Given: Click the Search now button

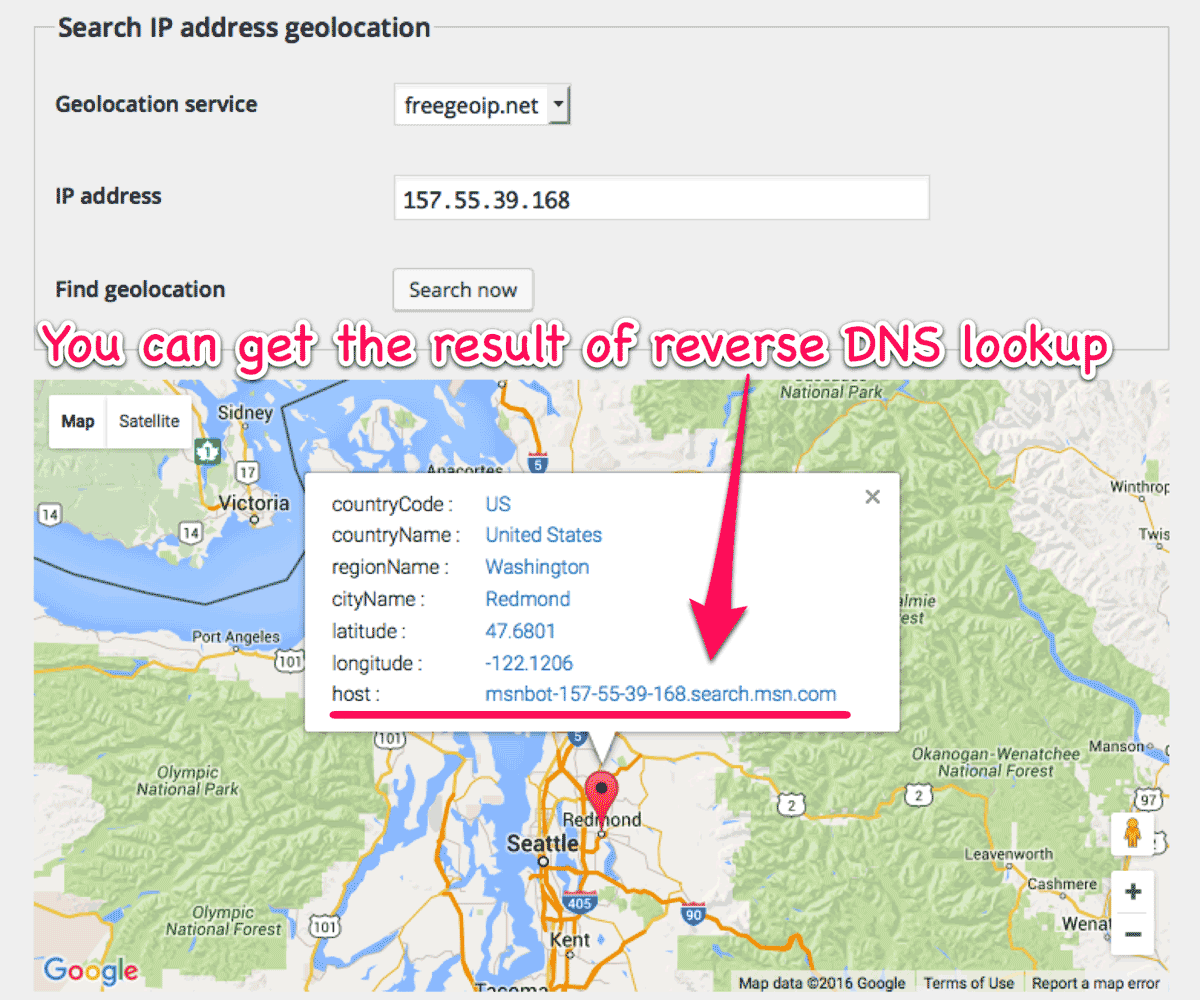Looking at the screenshot, I should (463, 290).
